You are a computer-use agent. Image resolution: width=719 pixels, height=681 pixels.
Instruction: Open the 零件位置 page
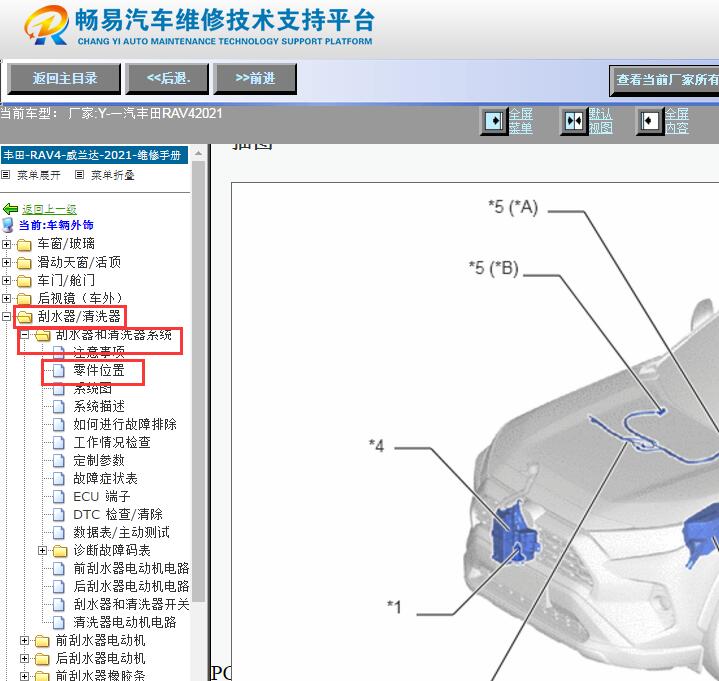tap(99, 371)
